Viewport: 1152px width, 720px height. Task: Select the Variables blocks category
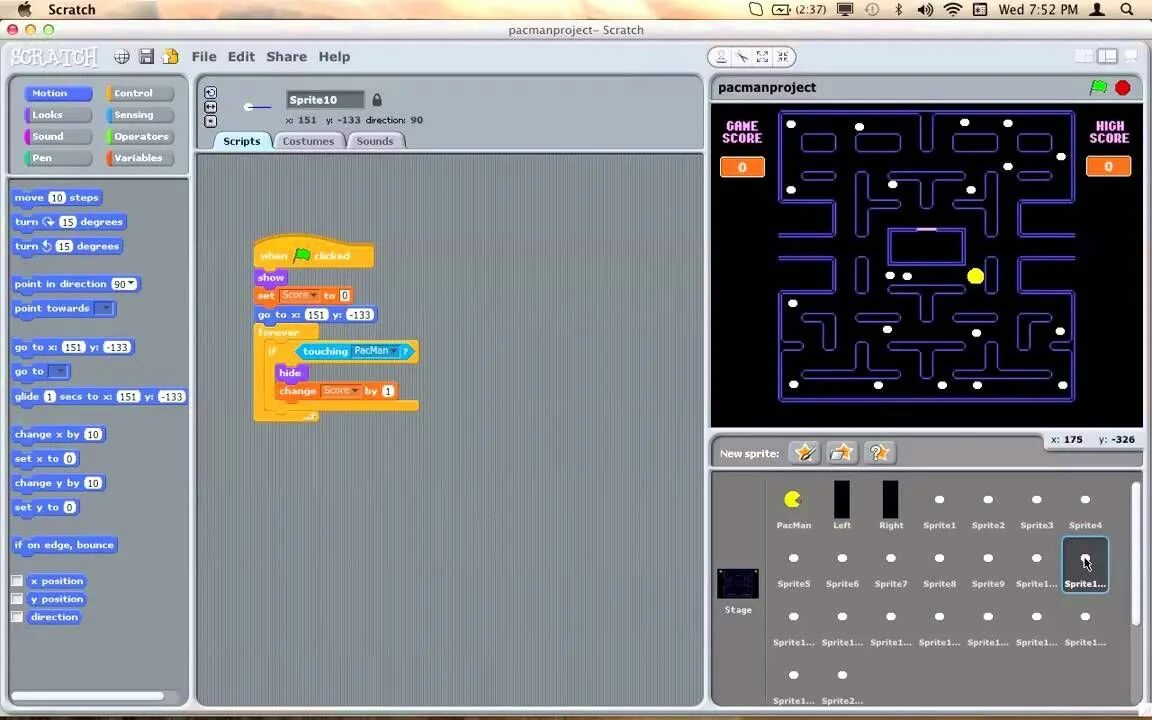140,158
